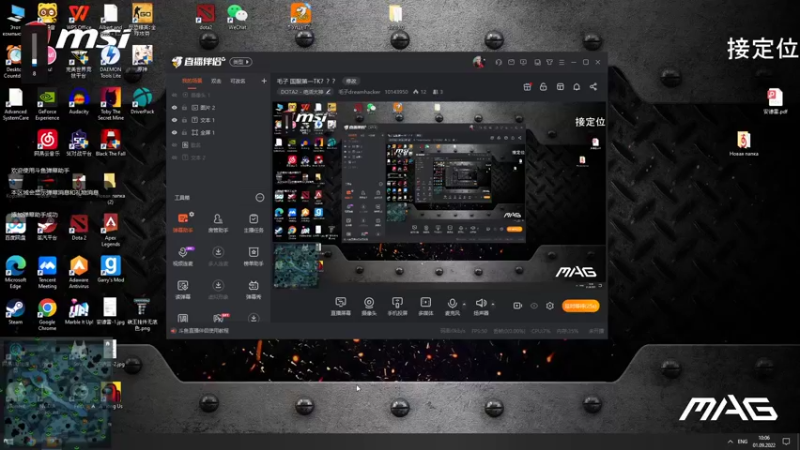Add 直播伴侣 screen capture source

[x=340, y=306]
